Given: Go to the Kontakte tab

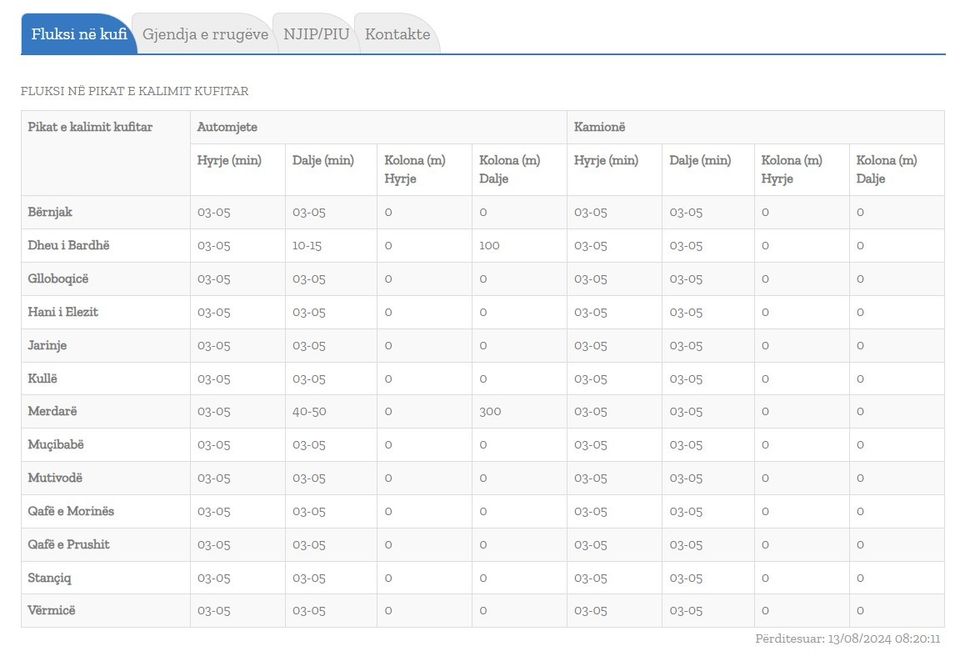Looking at the screenshot, I should click(397, 34).
